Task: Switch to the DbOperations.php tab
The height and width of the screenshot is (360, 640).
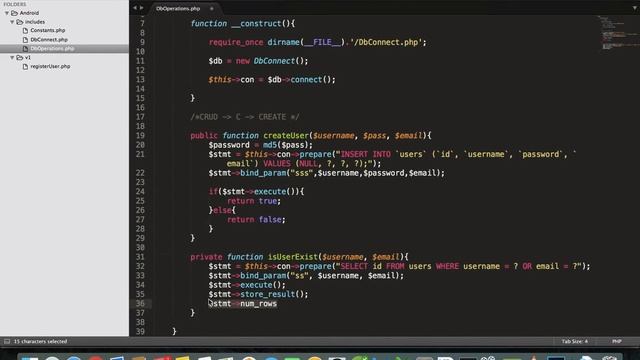Action: 178,9
